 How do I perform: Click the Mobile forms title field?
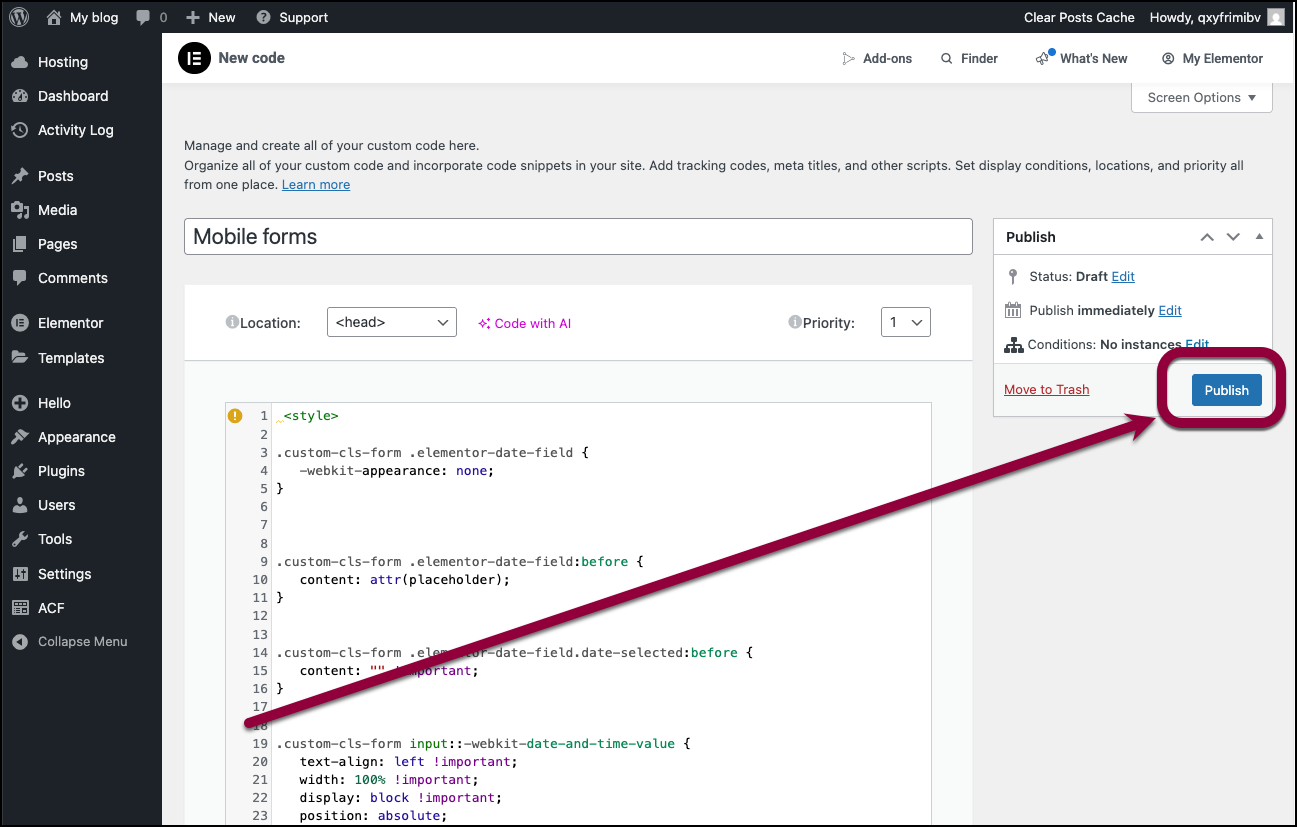pos(578,237)
